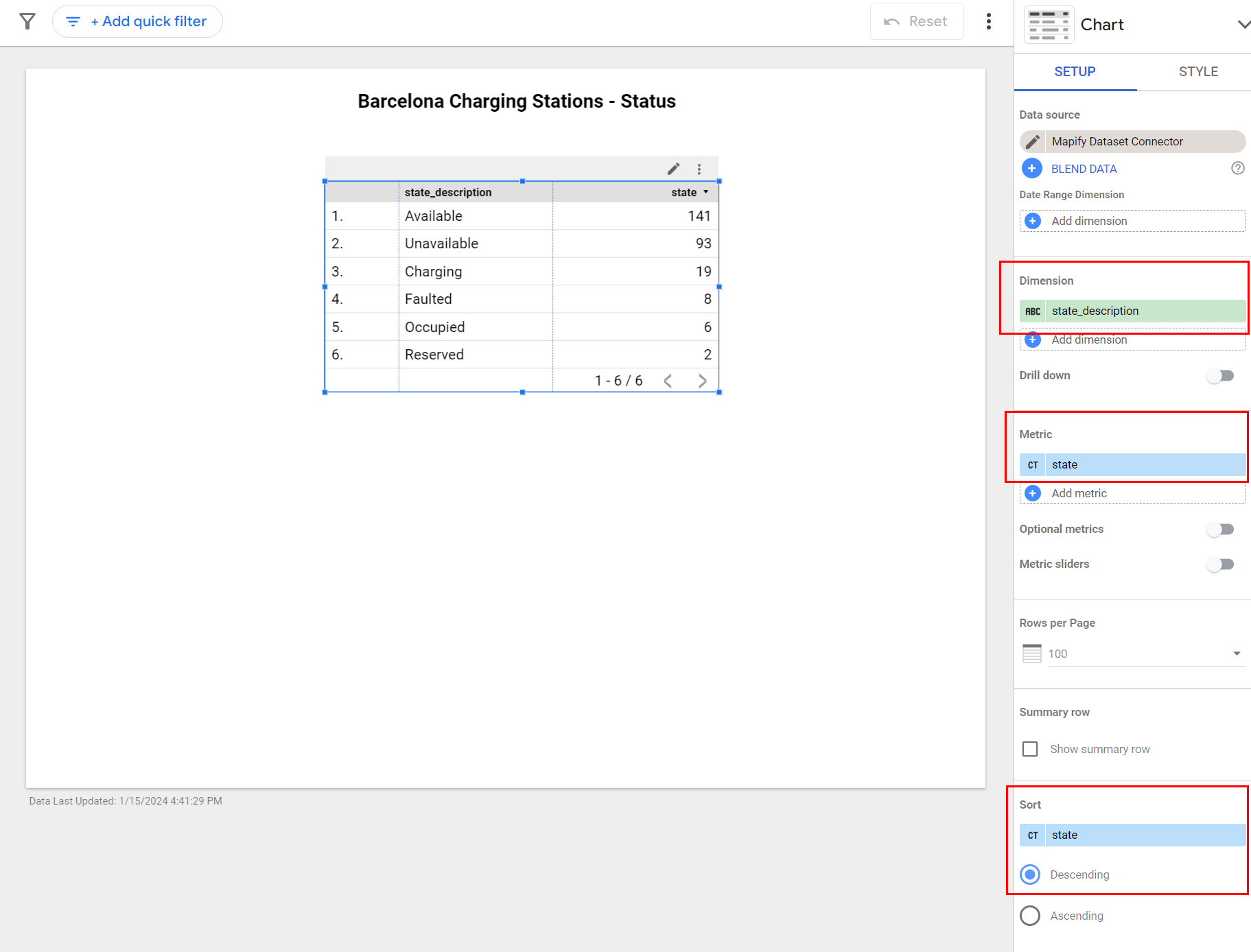Toggle the Drill down switch
Screen dimensions: 1251x952
tap(1221, 376)
